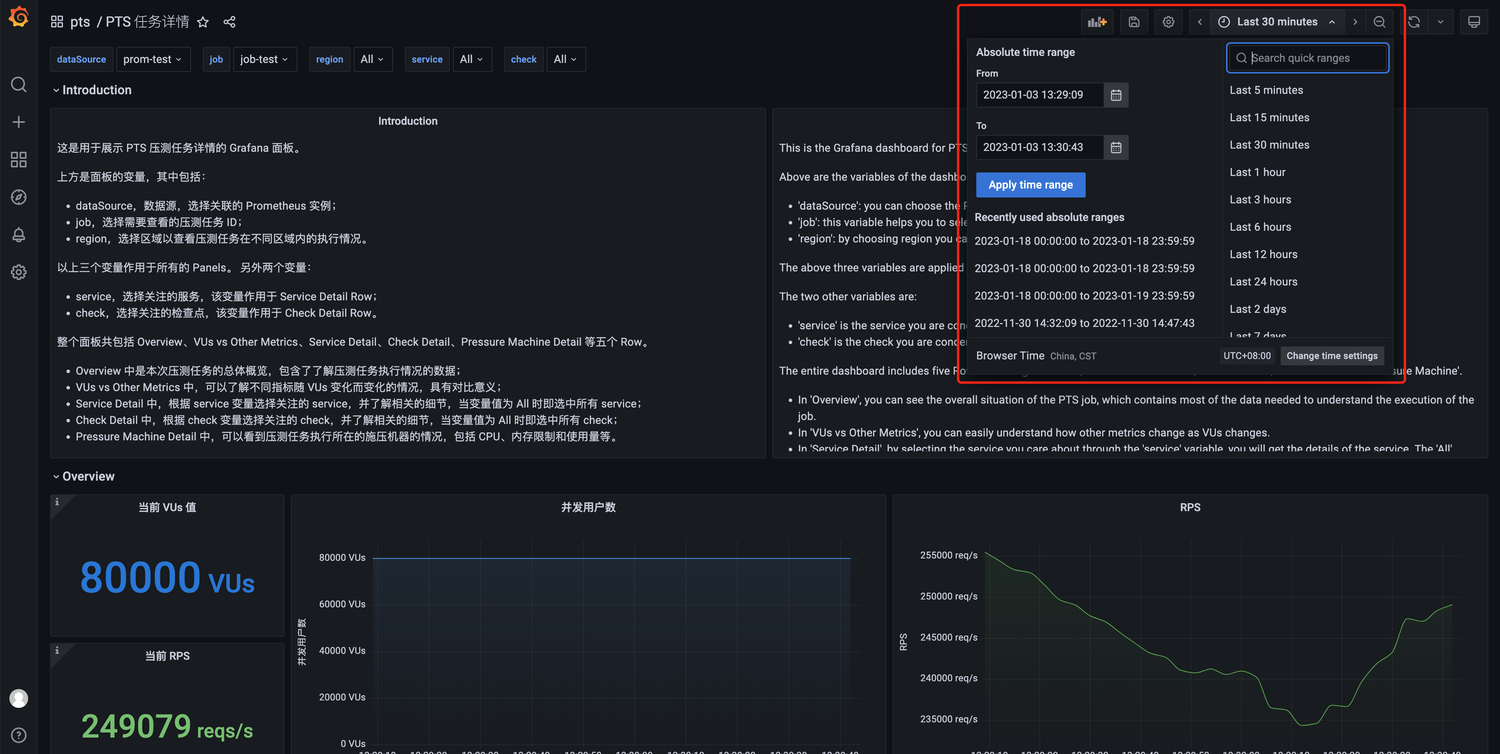Screen dimensions: 1500x754
Task: Click the share dashboard icon
Action: click(x=230, y=22)
